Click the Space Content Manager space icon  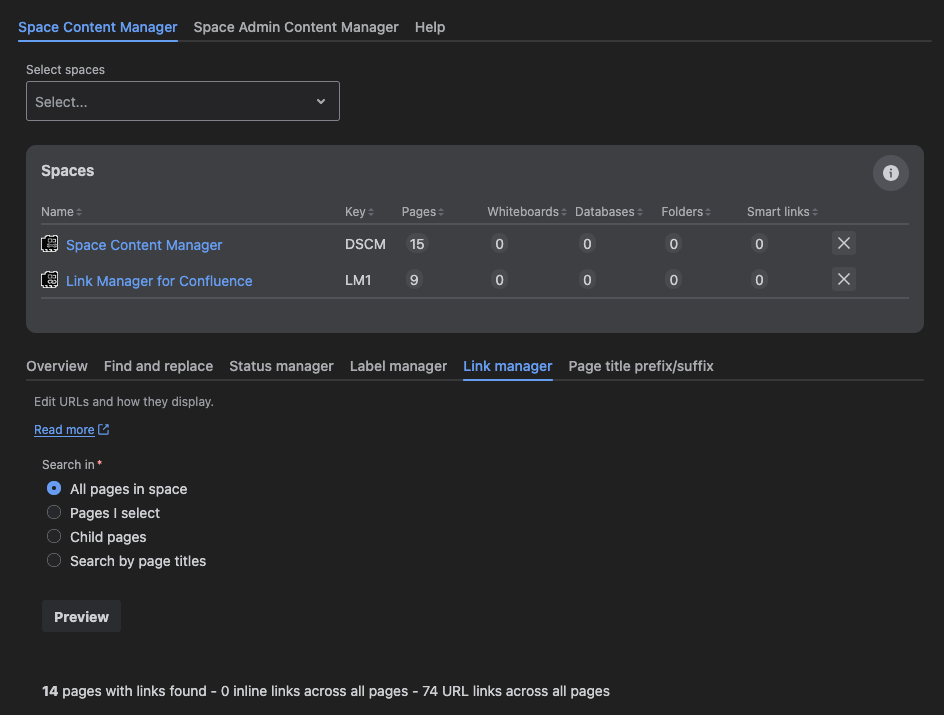pos(49,244)
